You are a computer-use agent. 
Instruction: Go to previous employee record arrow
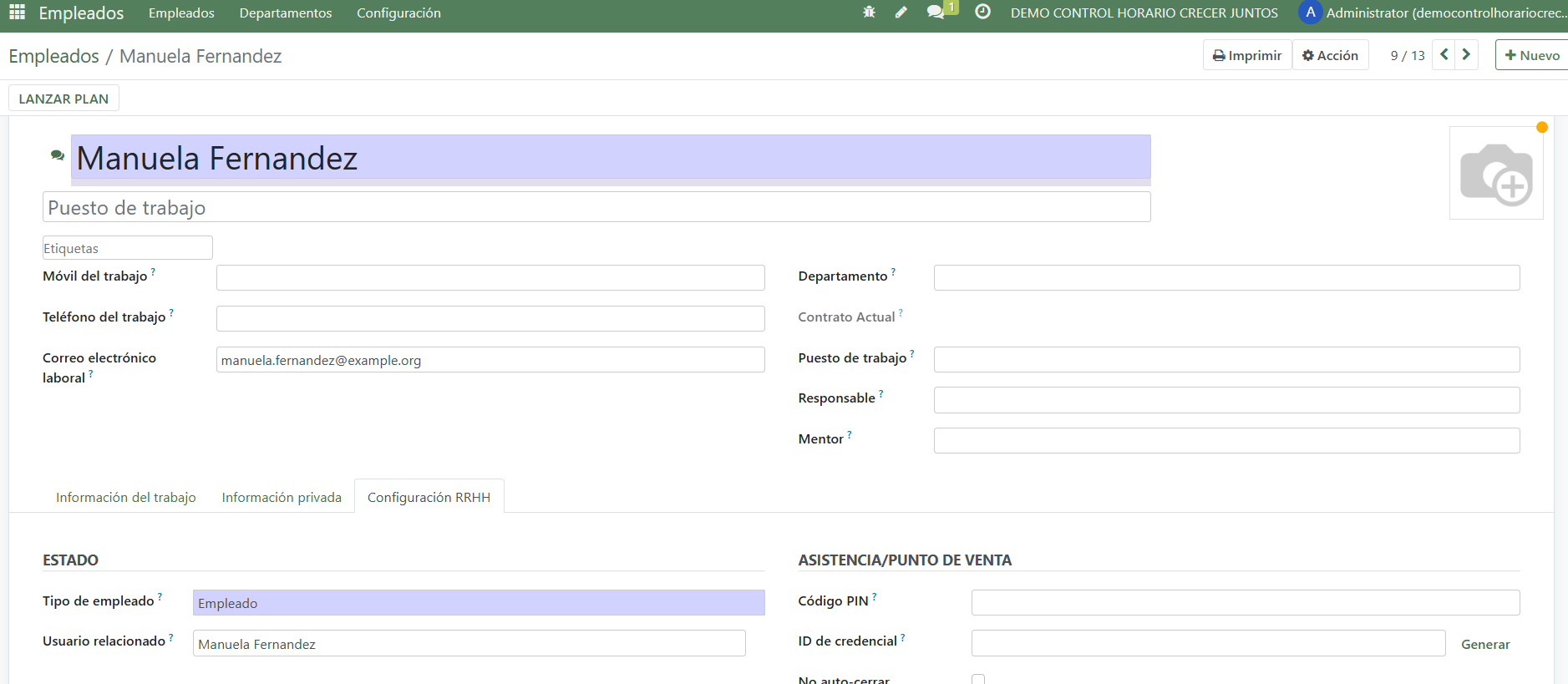(x=1444, y=55)
